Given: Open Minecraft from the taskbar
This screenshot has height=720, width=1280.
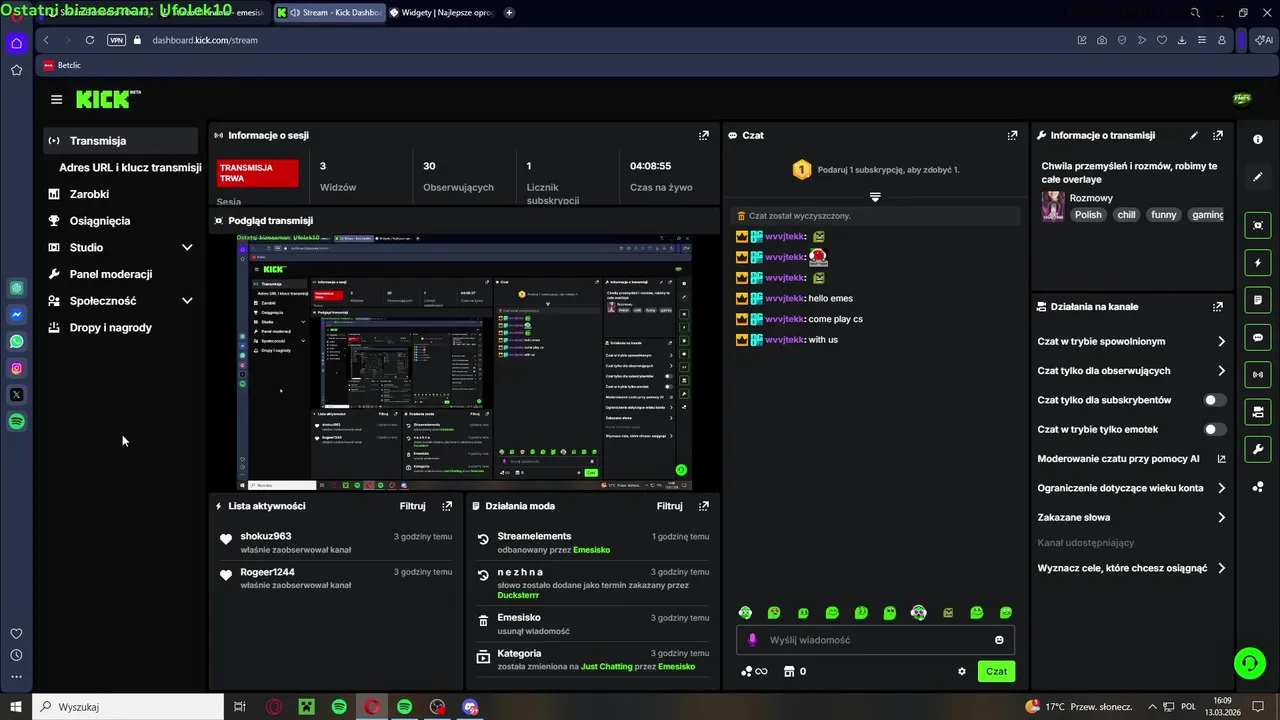Looking at the screenshot, I should pos(307,707).
